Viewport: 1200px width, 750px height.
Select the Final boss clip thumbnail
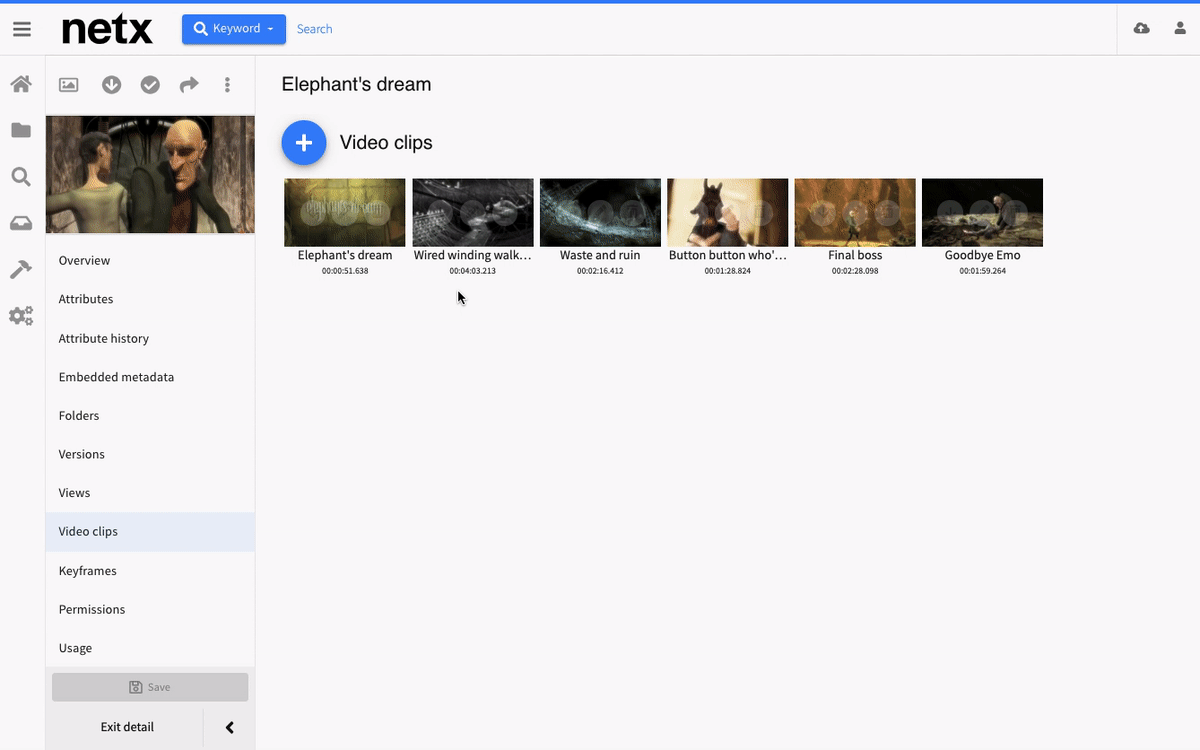(x=855, y=212)
